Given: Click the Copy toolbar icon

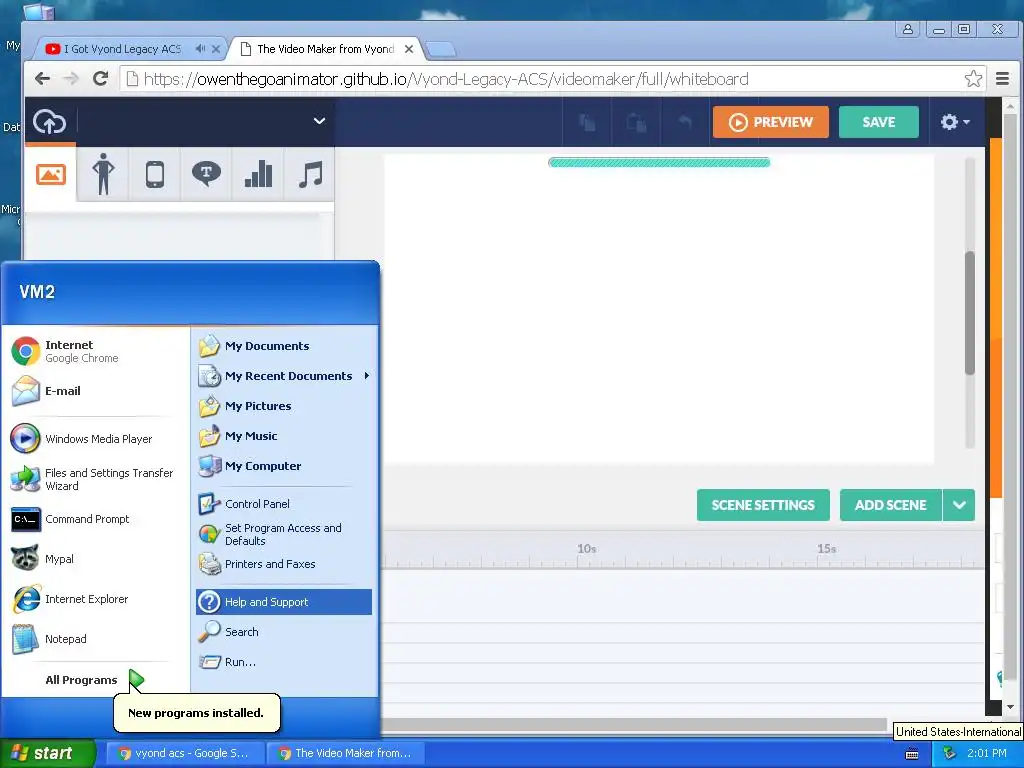Looking at the screenshot, I should tap(587, 122).
